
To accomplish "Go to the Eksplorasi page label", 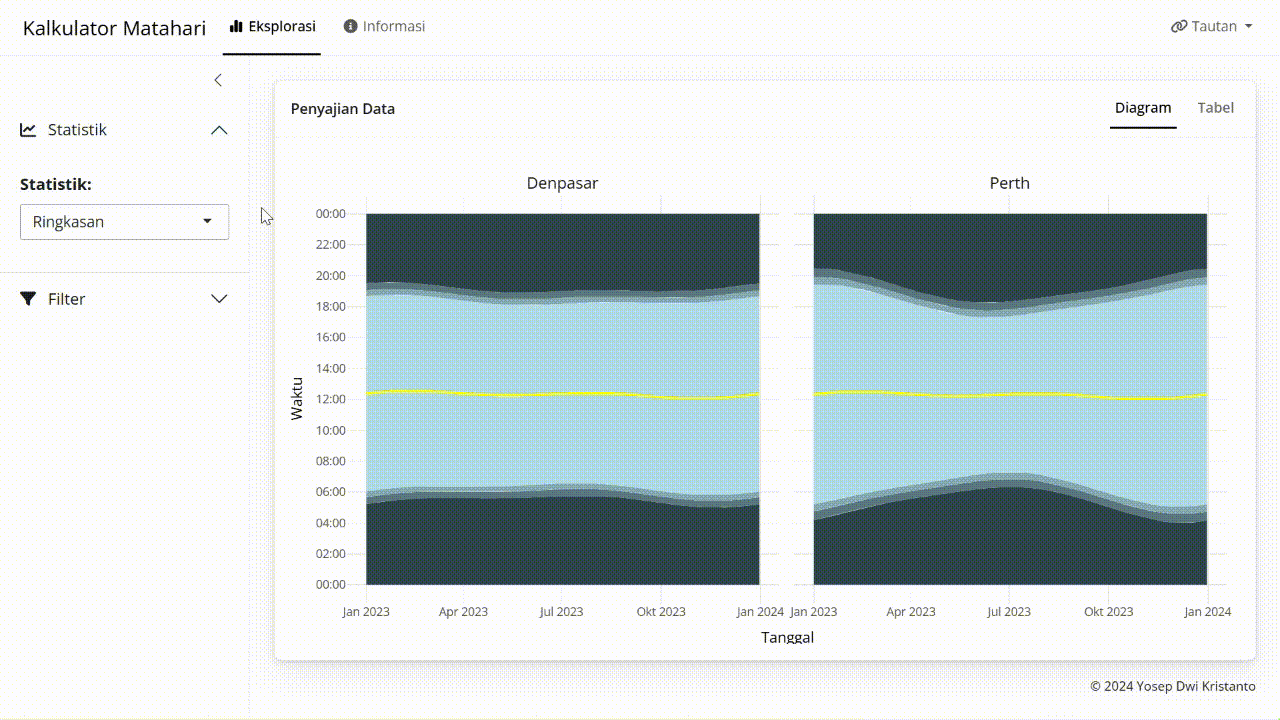I will point(282,26).
